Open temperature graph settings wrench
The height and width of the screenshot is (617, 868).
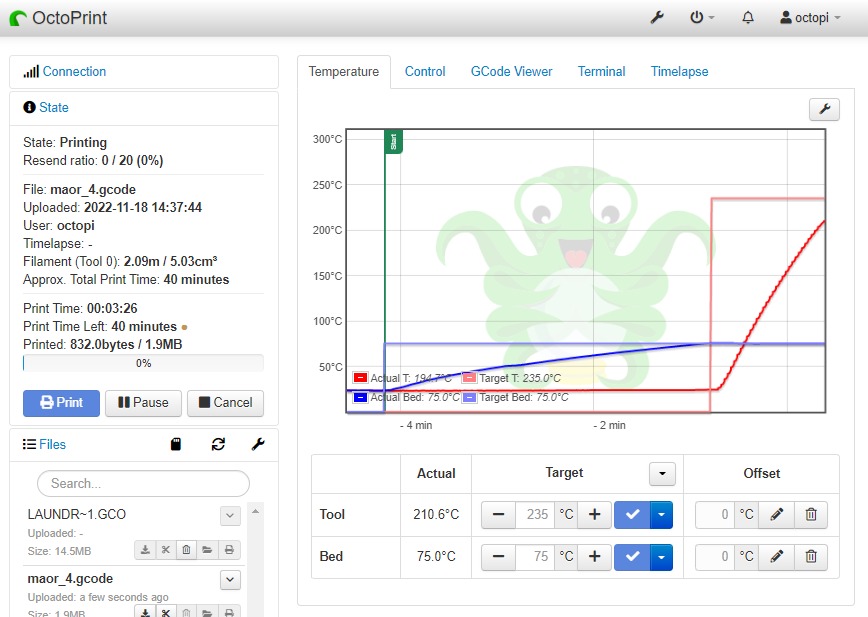pos(824,110)
